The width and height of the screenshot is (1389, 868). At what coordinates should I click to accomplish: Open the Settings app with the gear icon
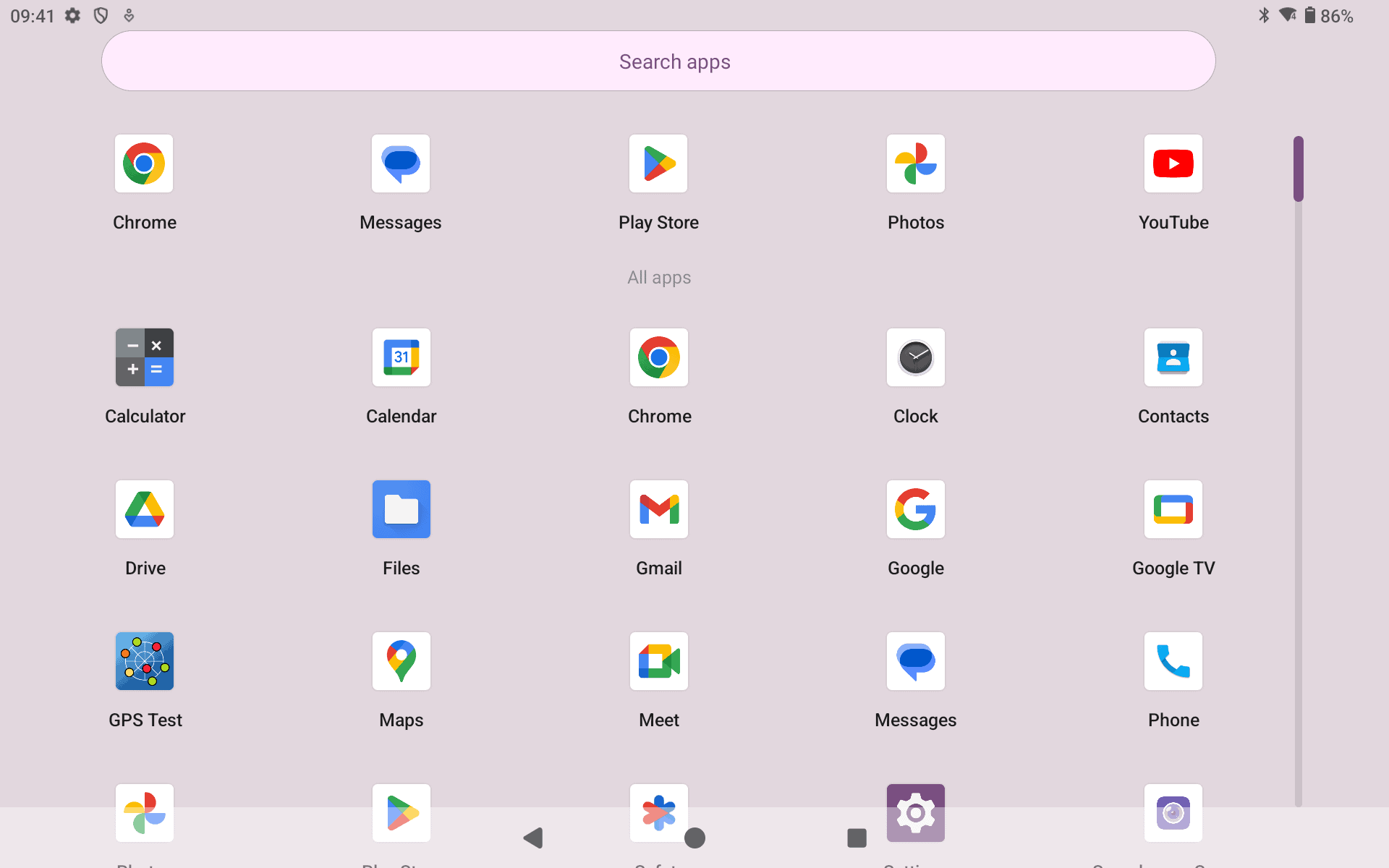click(x=916, y=813)
